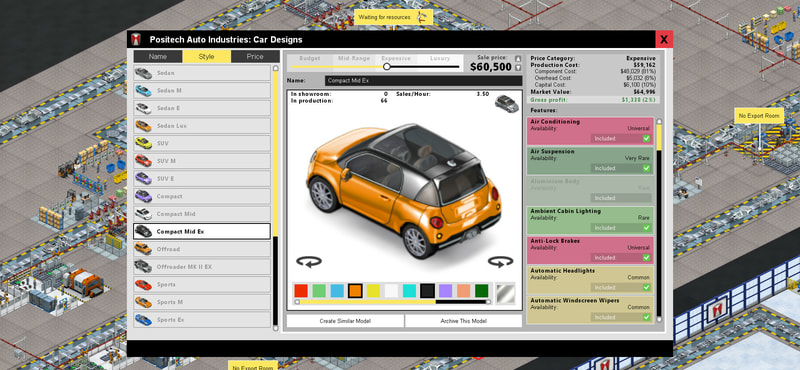Select the blue Sedan M car icon
The height and width of the screenshot is (370, 800).
click(143, 91)
